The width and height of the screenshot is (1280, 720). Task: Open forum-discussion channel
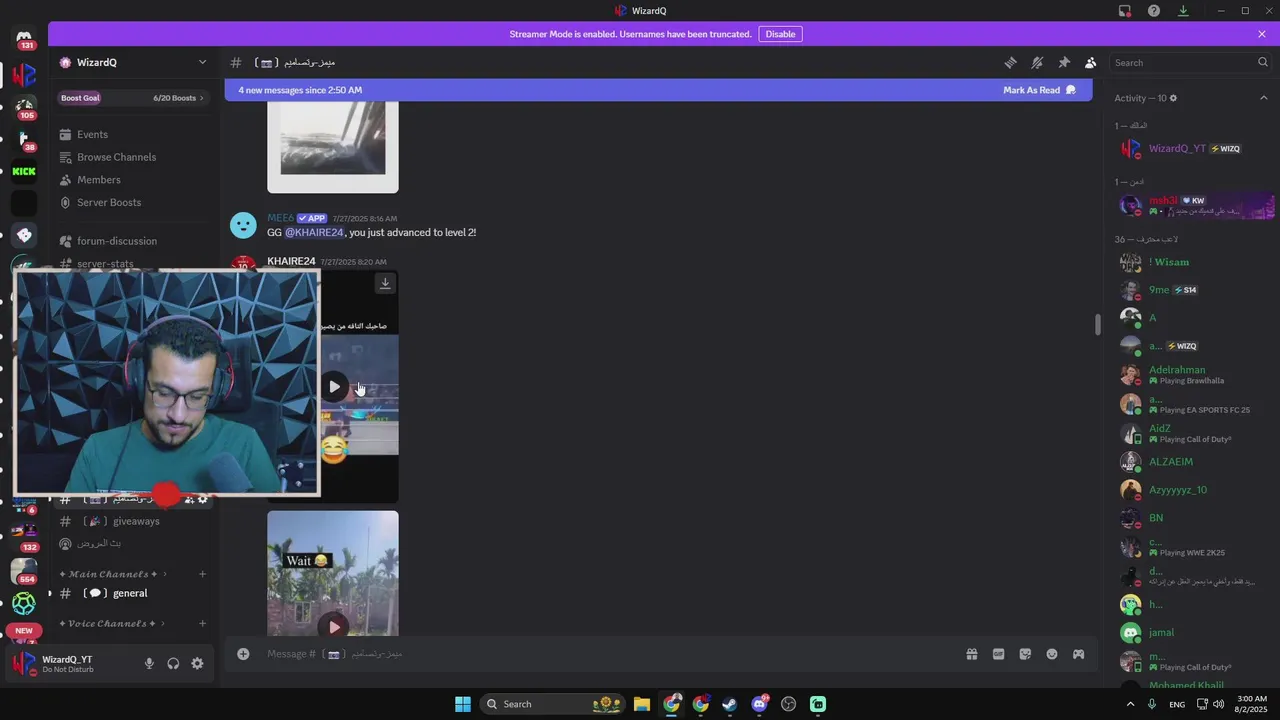(134, 241)
